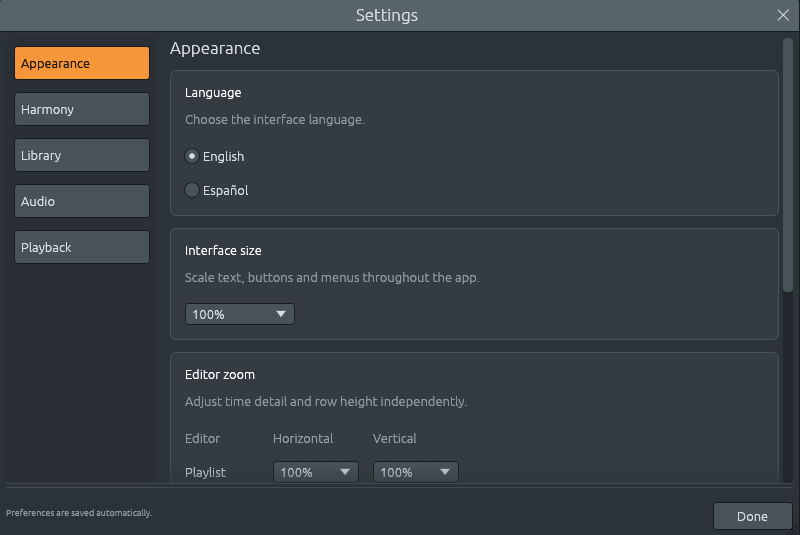
Task: Click the 'Preferences are saved automatically.' note
Action: pos(79,513)
